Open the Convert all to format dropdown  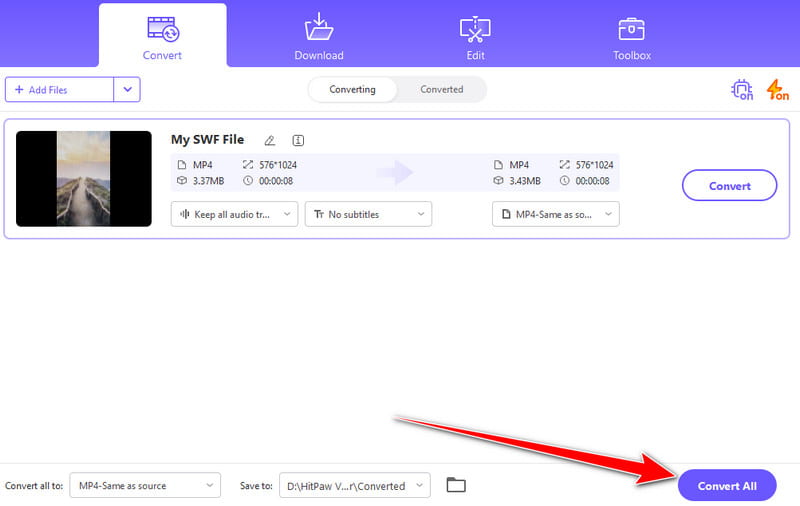144,486
